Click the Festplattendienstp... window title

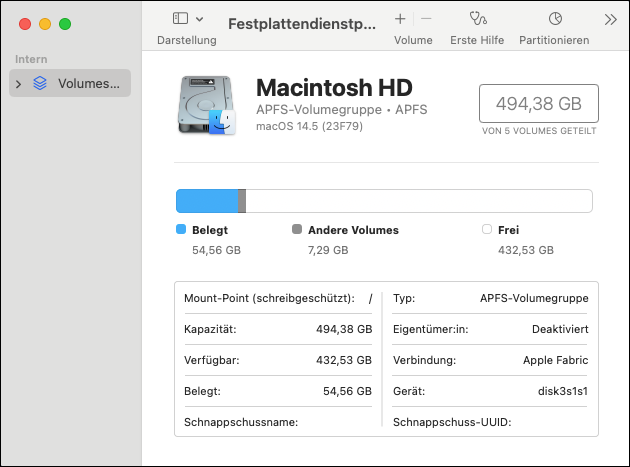pos(302,24)
